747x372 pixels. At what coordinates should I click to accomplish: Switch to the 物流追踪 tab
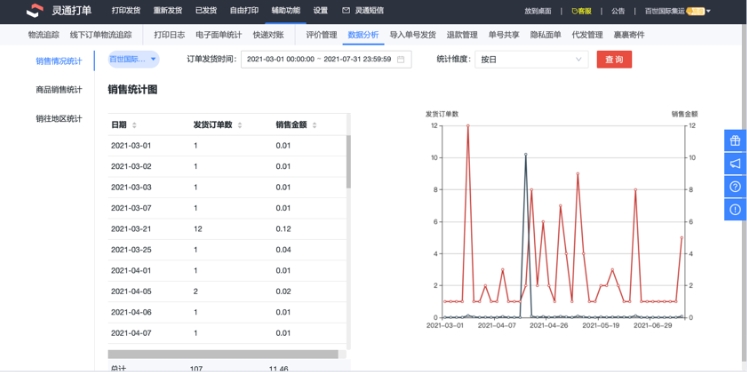coord(43,35)
